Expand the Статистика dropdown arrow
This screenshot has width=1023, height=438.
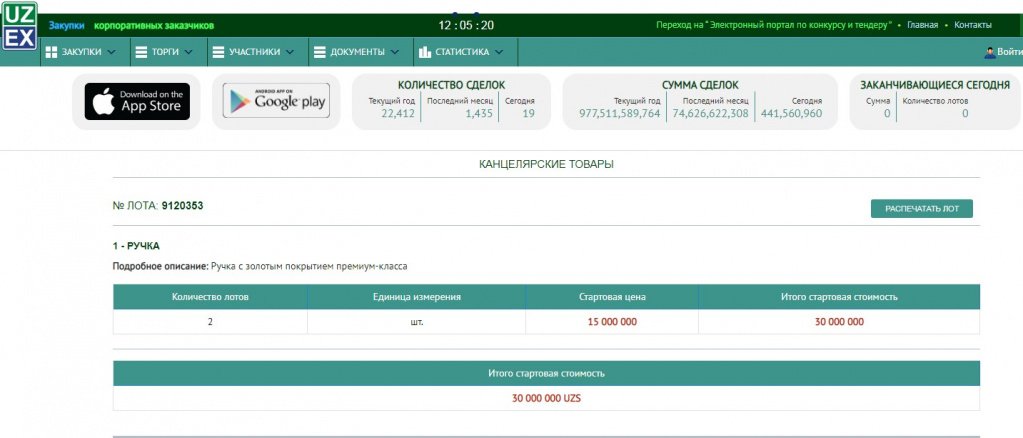498,52
